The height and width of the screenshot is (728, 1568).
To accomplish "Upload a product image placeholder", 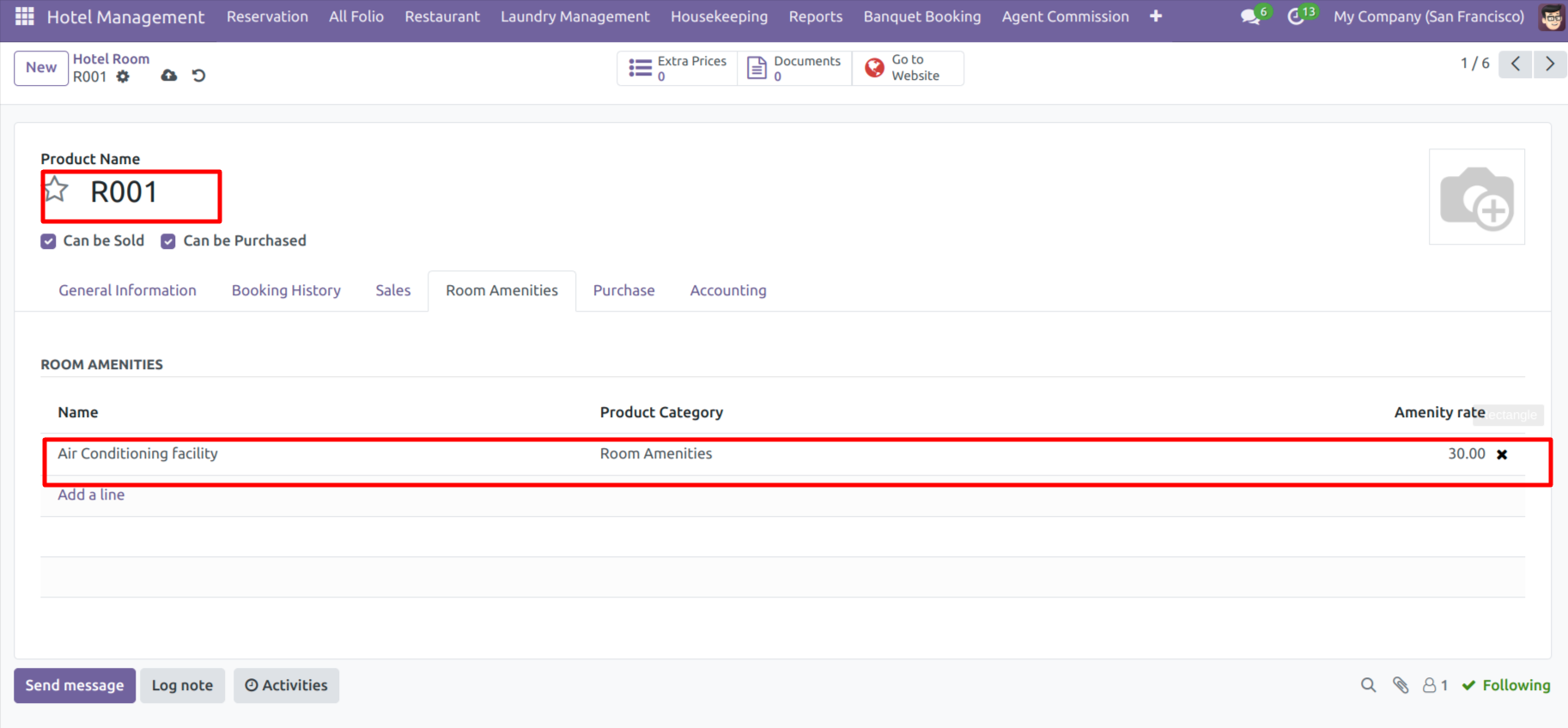I will (1476, 197).
